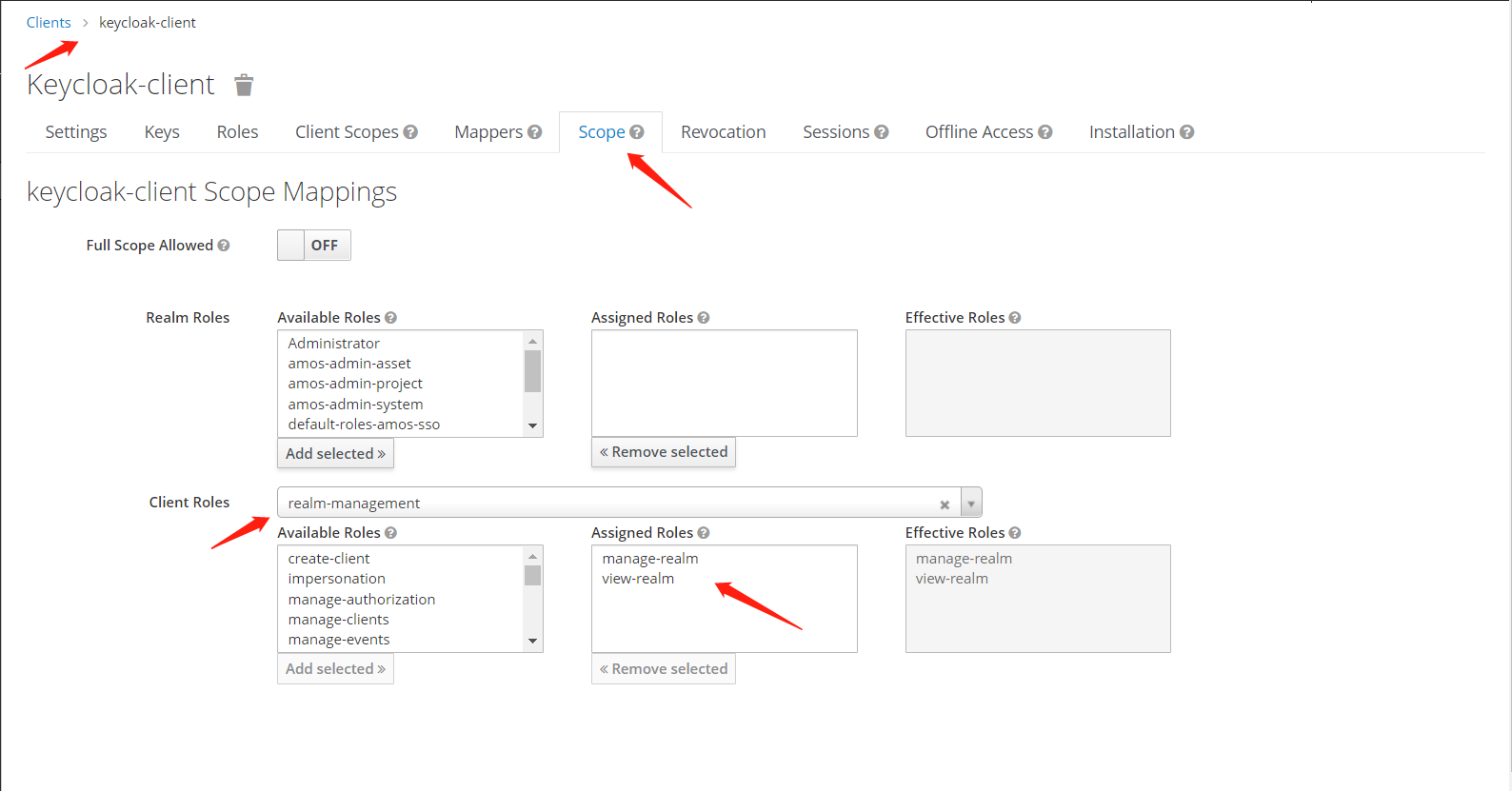Switch to the Client Scopes tab

coord(347,132)
